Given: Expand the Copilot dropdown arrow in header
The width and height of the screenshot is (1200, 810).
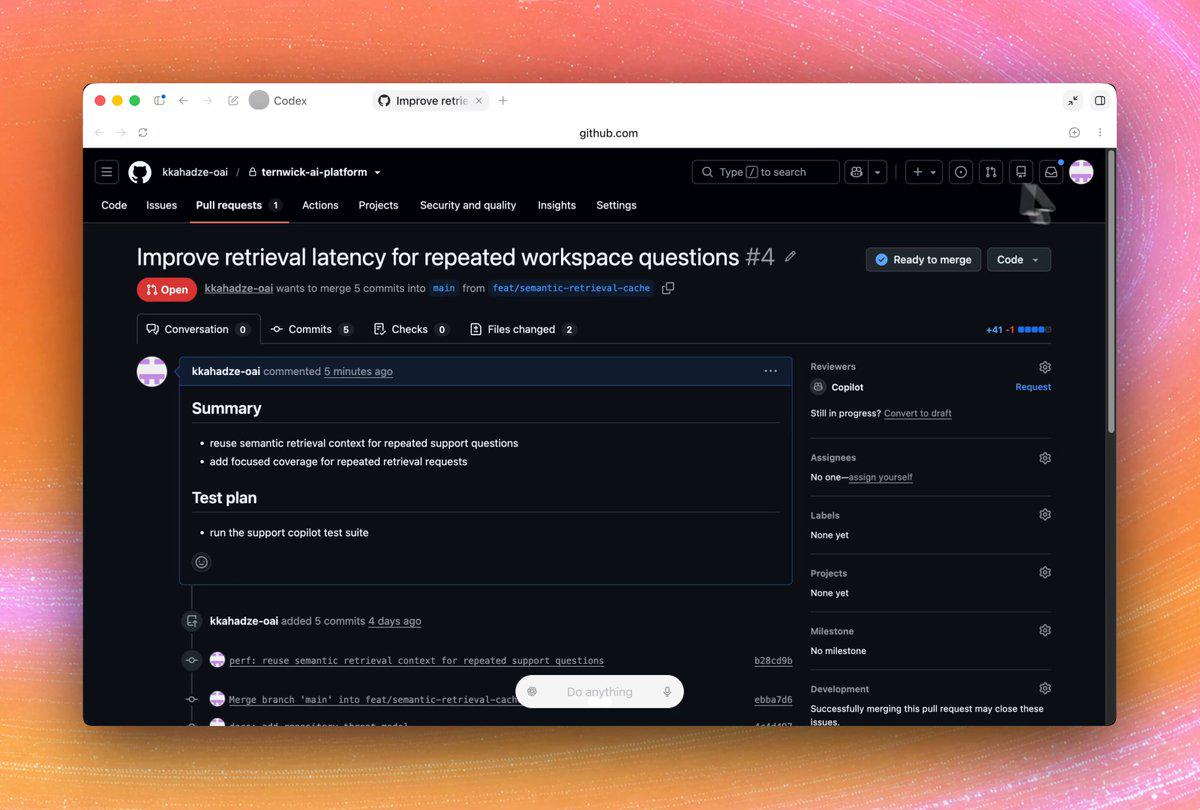Looking at the screenshot, I should coord(878,172).
